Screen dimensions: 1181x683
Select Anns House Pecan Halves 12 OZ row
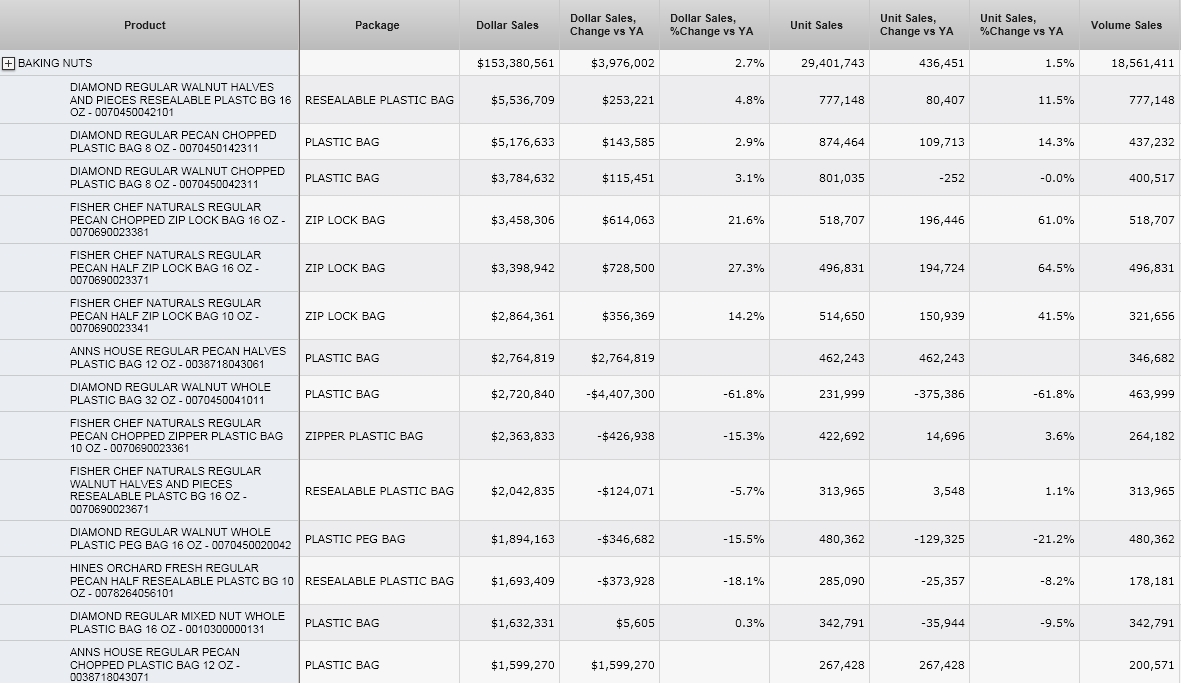pos(177,358)
